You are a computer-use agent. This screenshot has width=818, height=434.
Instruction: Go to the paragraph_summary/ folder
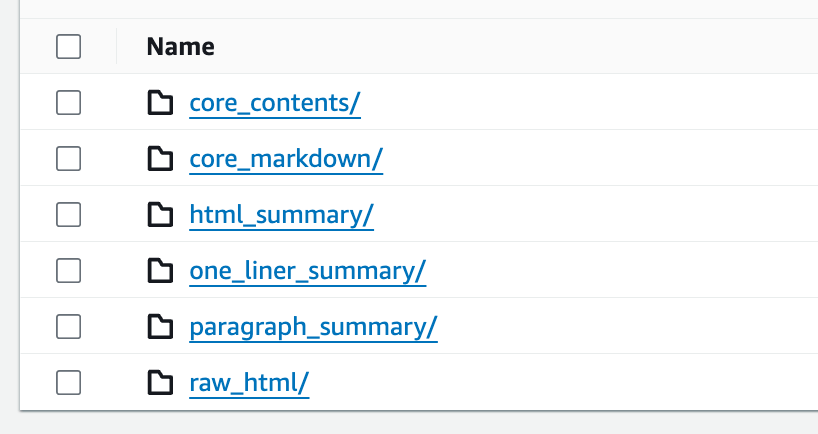tap(313, 327)
